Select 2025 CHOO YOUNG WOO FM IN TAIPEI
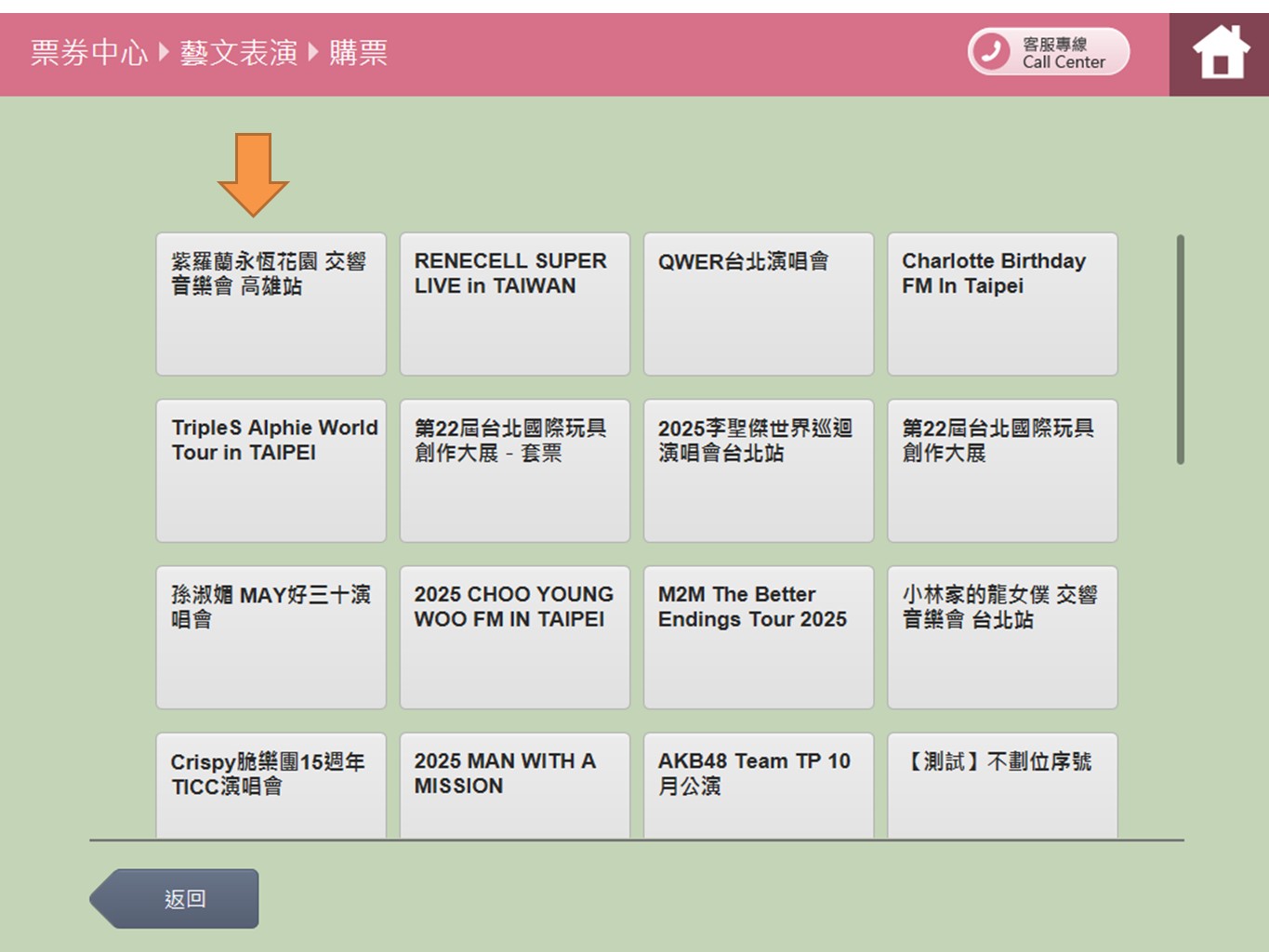This screenshot has height=952, width=1269. (x=514, y=637)
